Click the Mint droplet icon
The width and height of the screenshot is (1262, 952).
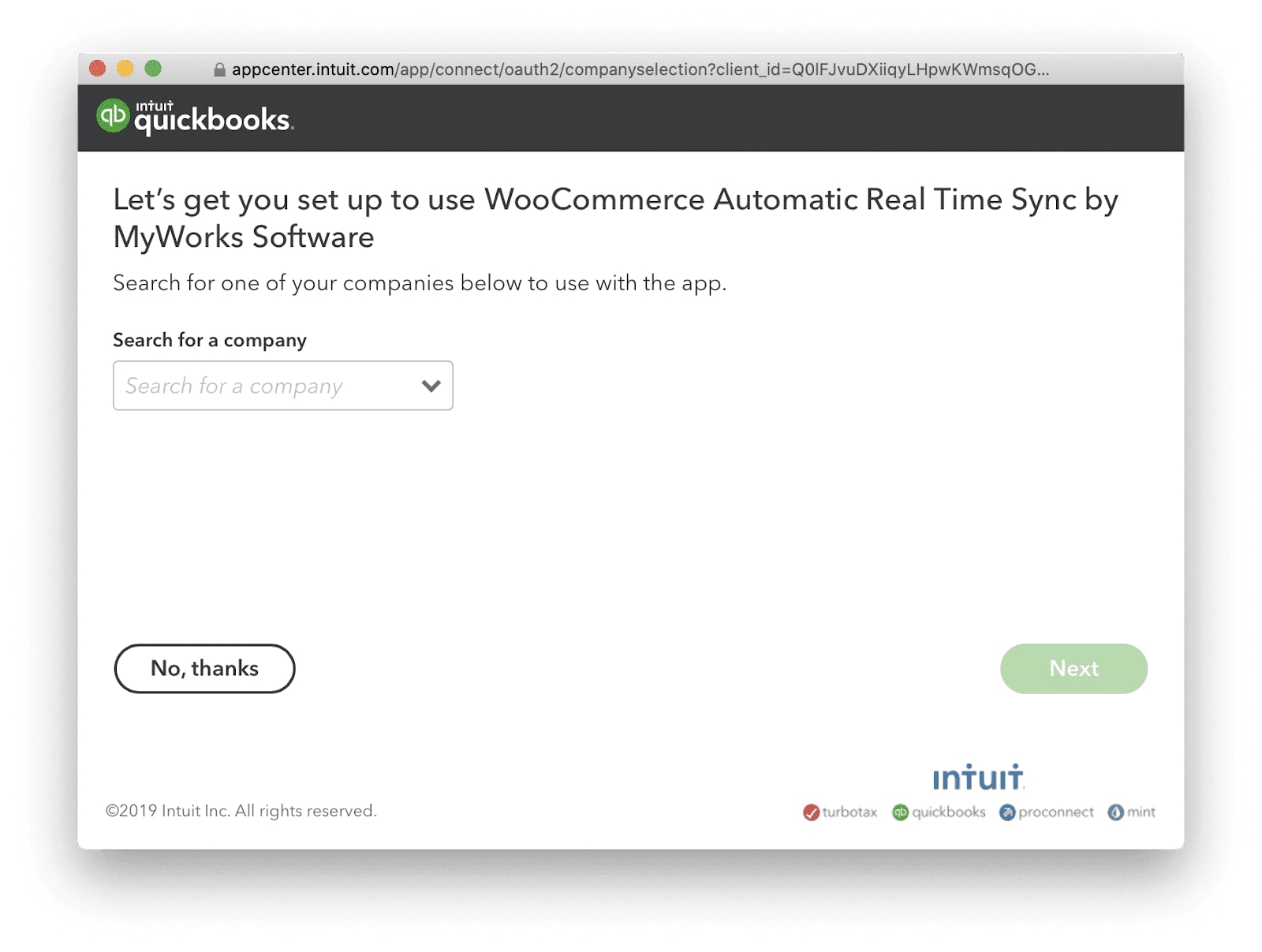(1115, 812)
